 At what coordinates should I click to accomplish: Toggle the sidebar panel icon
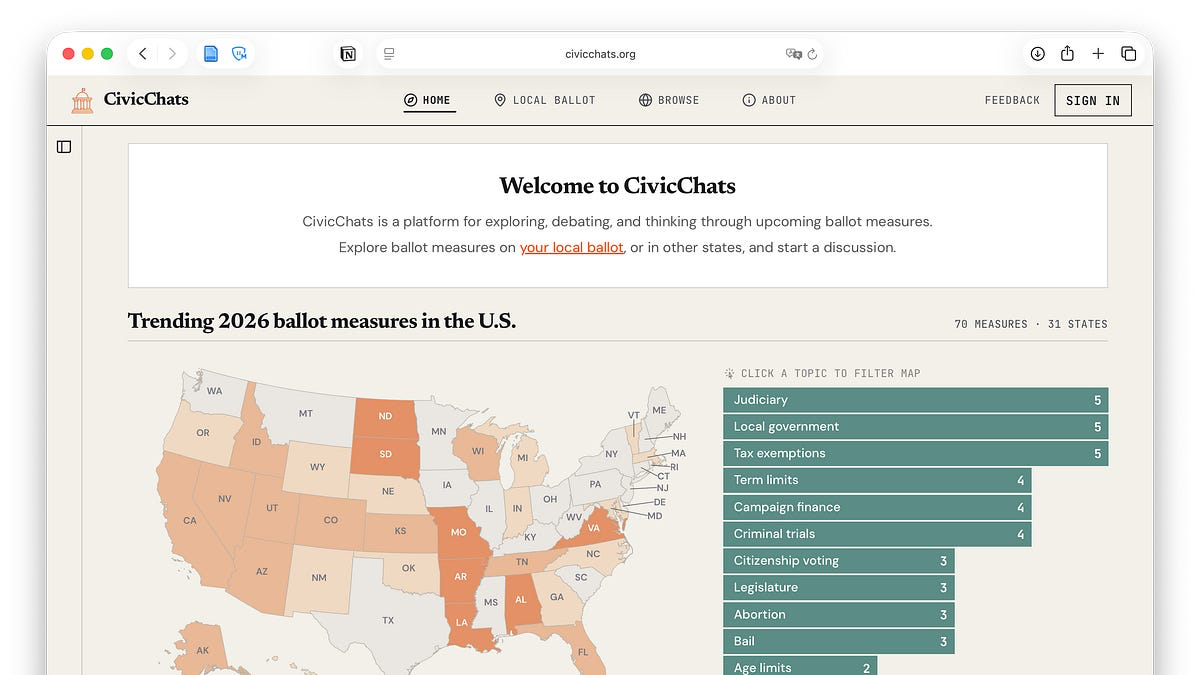[64, 147]
